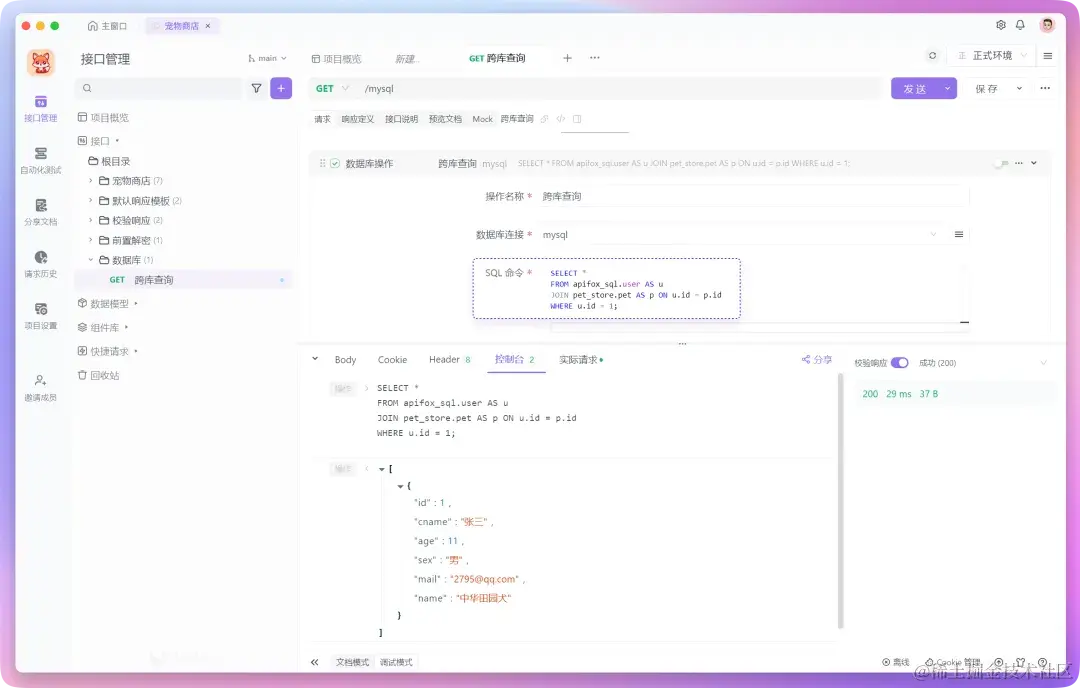Click the /mysql URL field
The height and width of the screenshot is (688, 1080).
pyautogui.click(x=620, y=88)
